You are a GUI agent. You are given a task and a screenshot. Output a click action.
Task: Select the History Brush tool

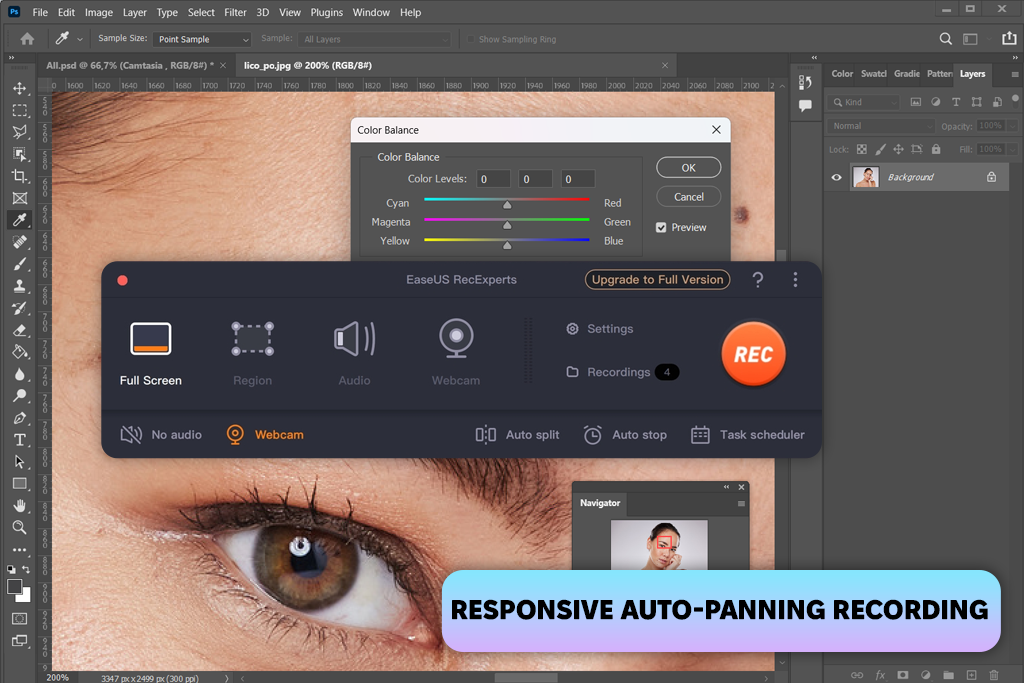coord(20,308)
